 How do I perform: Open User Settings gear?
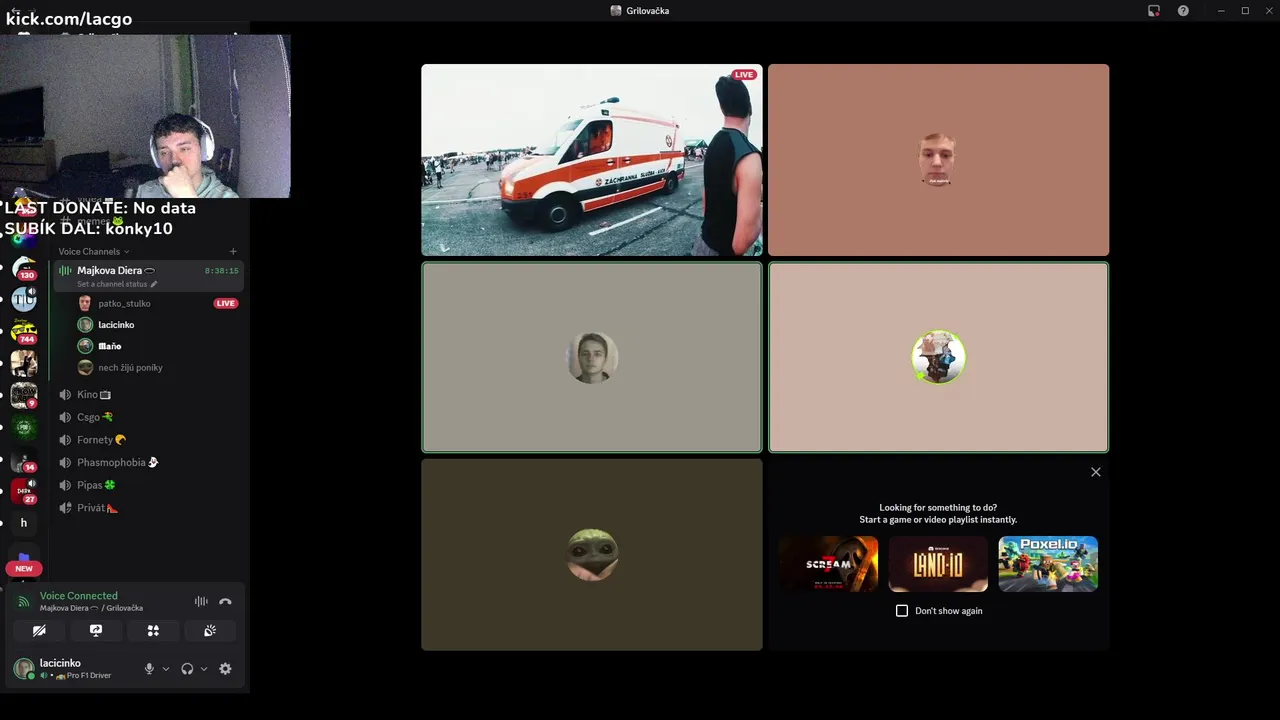pyautogui.click(x=225, y=669)
